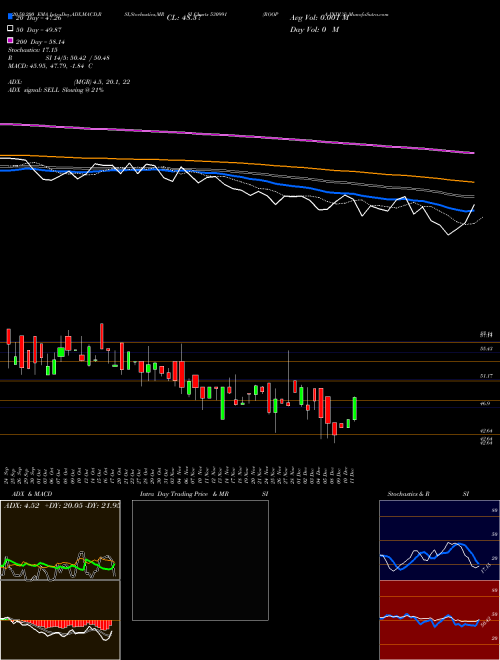
Task: Click the MACD values line in header
Action: 51,66
